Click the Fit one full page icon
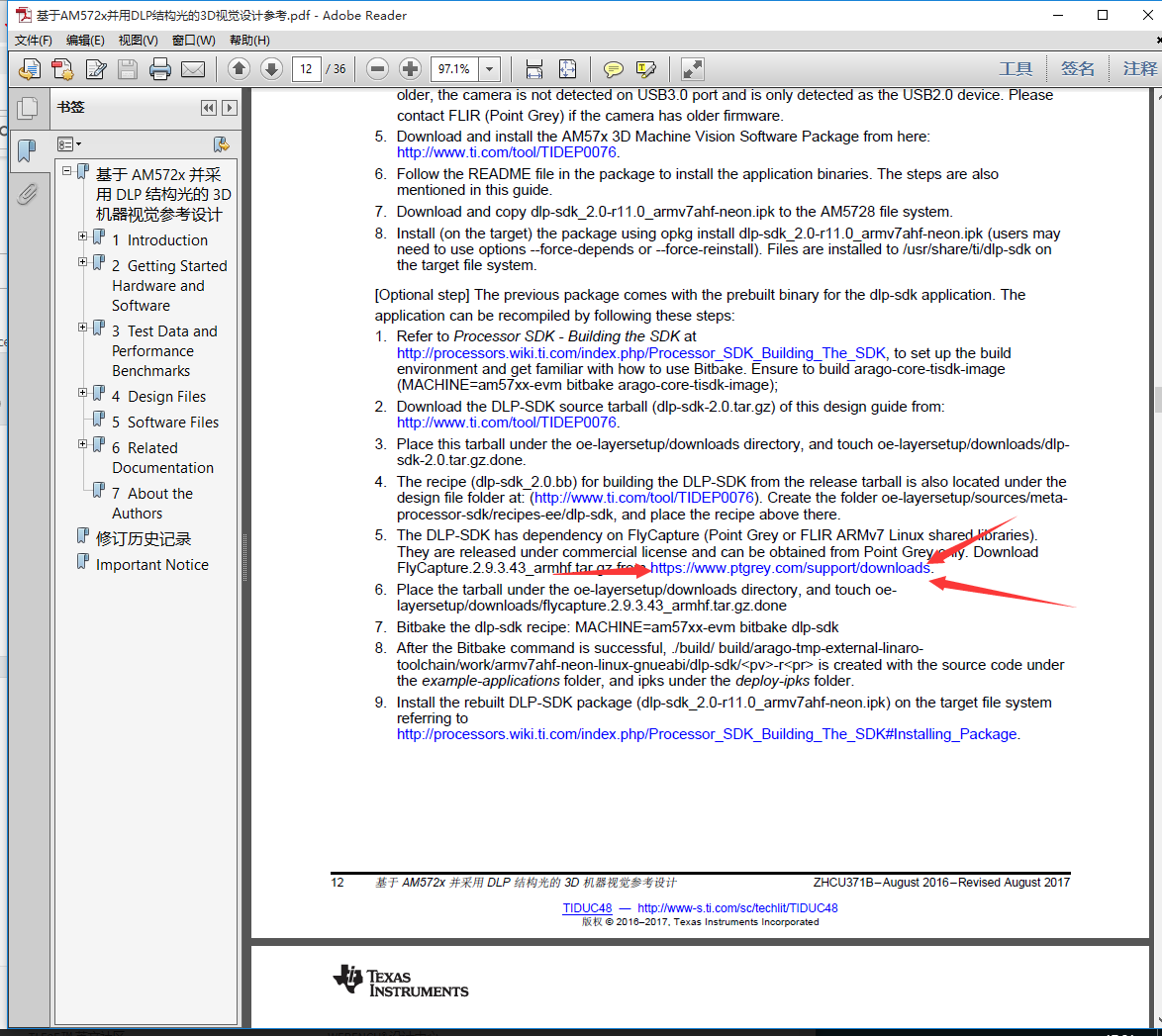The image size is (1162, 1036). pyautogui.click(x=567, y=69)
